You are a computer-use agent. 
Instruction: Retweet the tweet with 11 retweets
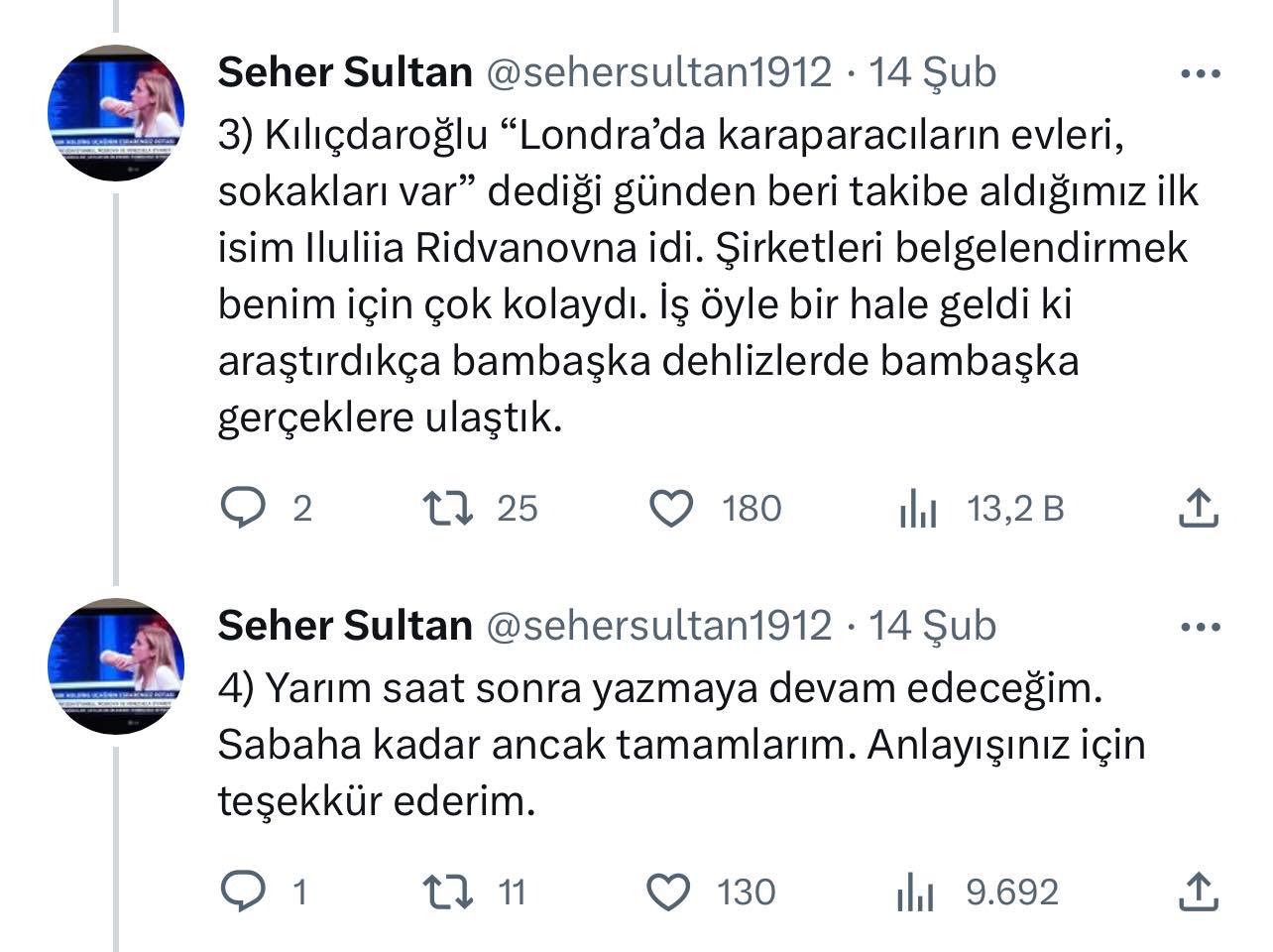click(x=448, y=892)
